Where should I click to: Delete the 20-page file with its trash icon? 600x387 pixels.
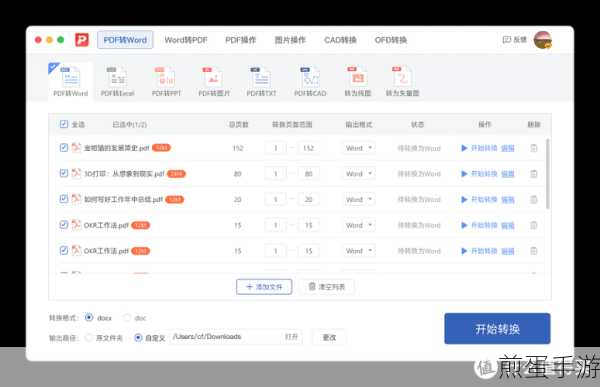pyautogui.click(x=533, y=199)
